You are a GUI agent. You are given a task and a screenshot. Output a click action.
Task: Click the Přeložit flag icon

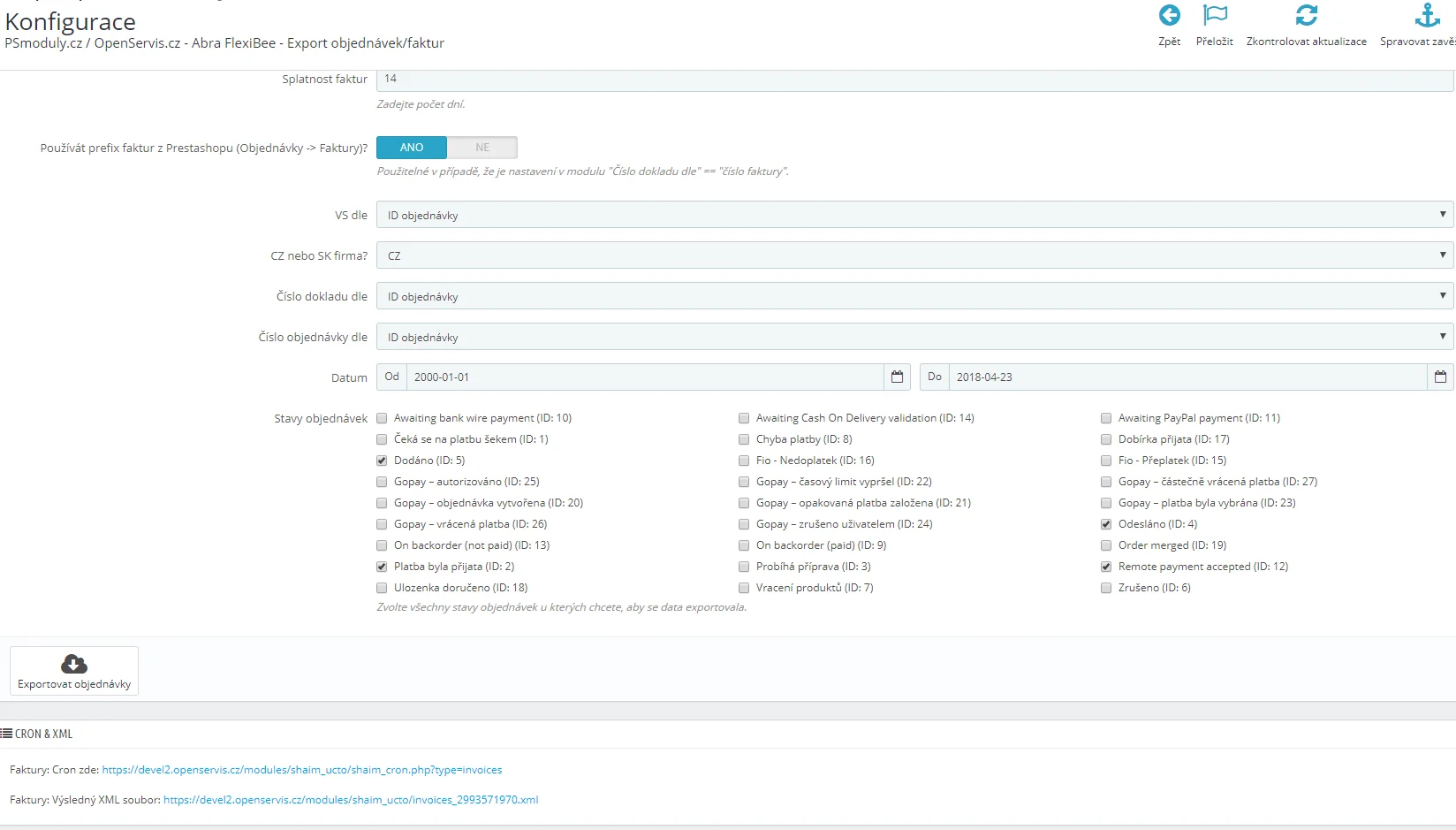point(1215,15)
